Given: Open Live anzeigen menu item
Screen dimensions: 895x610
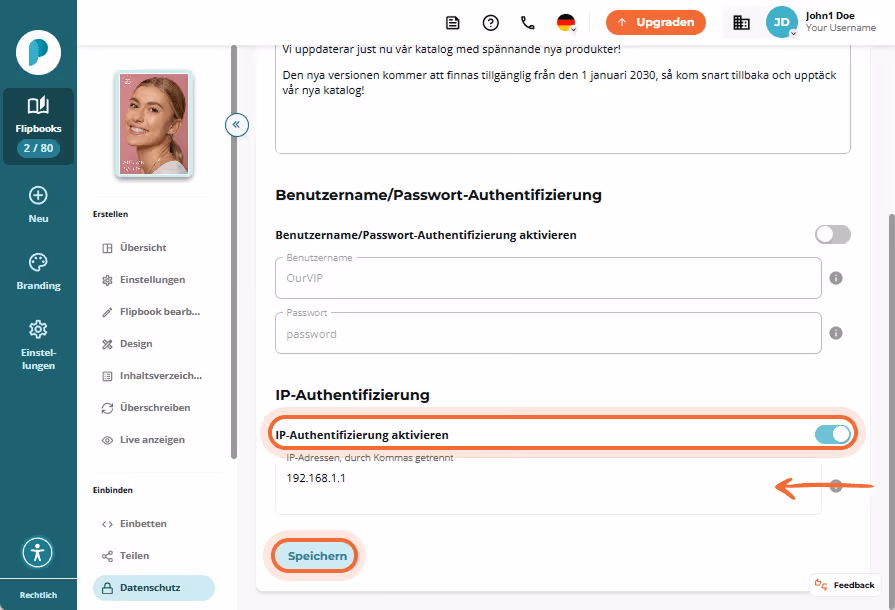Looking at the screenshot, I should [152, 439].
